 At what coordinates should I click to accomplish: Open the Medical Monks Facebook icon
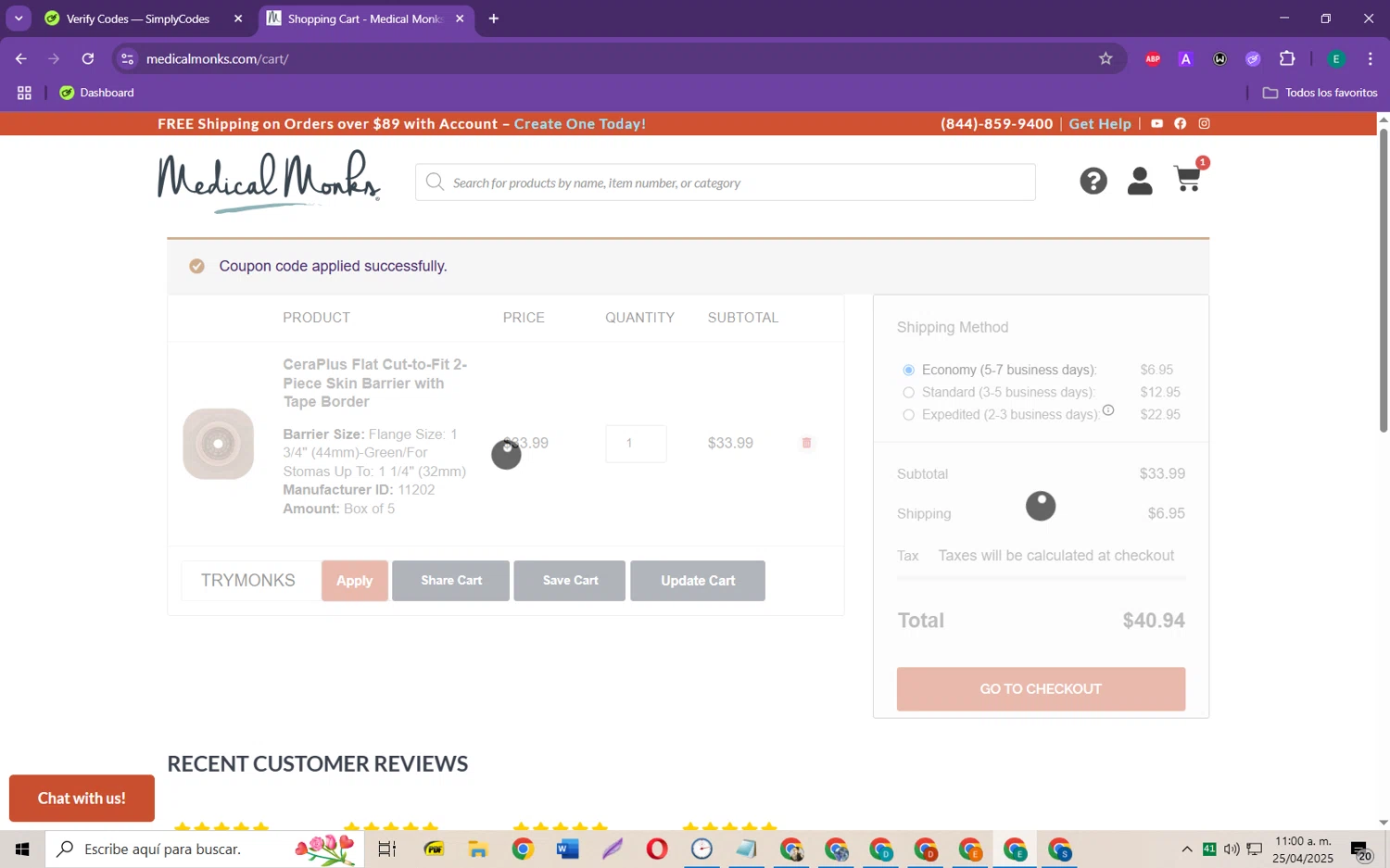(1181, 123)
